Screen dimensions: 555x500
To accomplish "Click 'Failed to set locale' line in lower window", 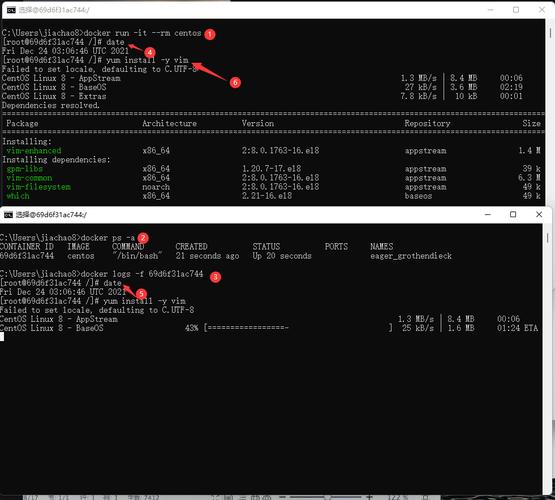I will [x=97, y=310].
